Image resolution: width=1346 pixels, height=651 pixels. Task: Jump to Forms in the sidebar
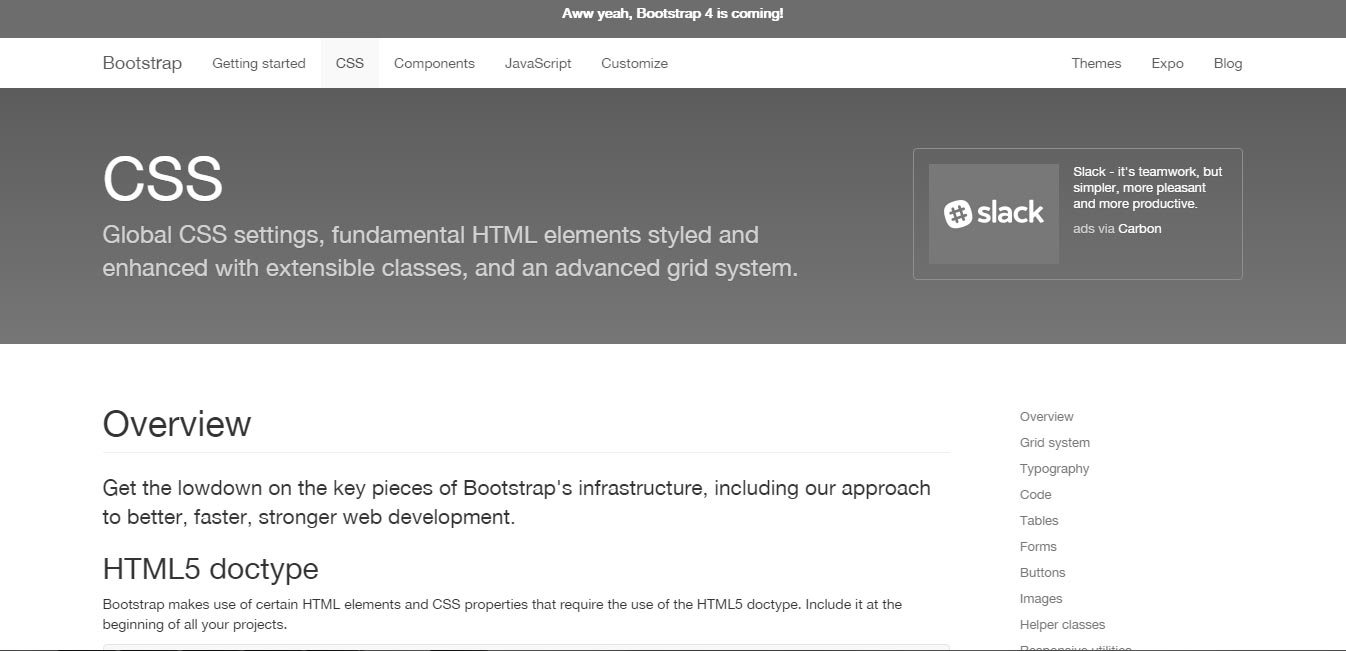[x=1038, y=546]
